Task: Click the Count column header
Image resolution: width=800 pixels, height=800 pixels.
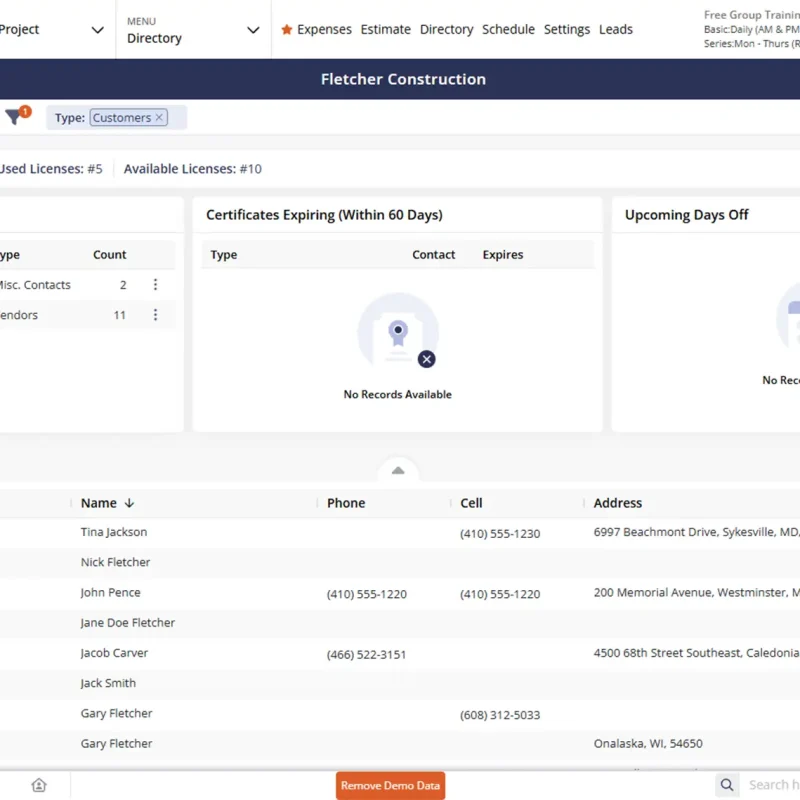Action: (109, 255)
